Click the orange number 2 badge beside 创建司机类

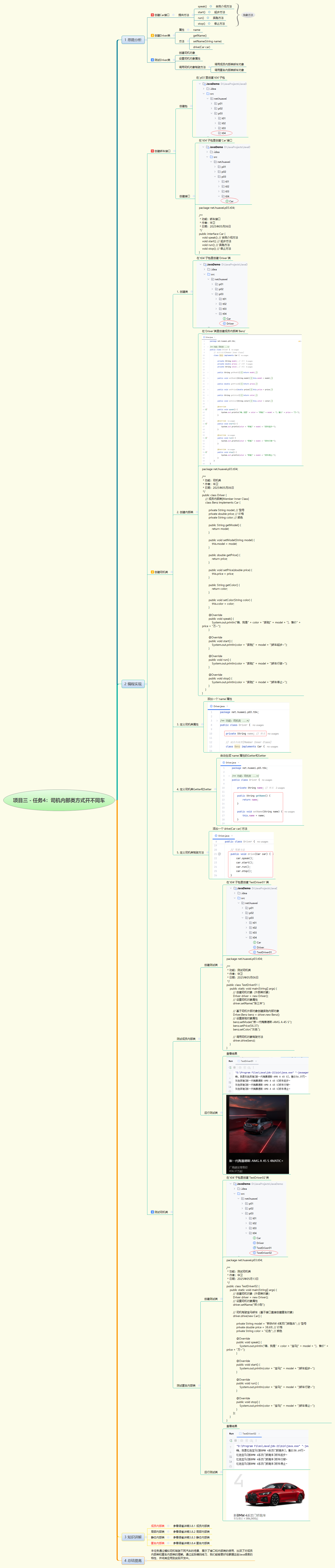pos(152,572)
